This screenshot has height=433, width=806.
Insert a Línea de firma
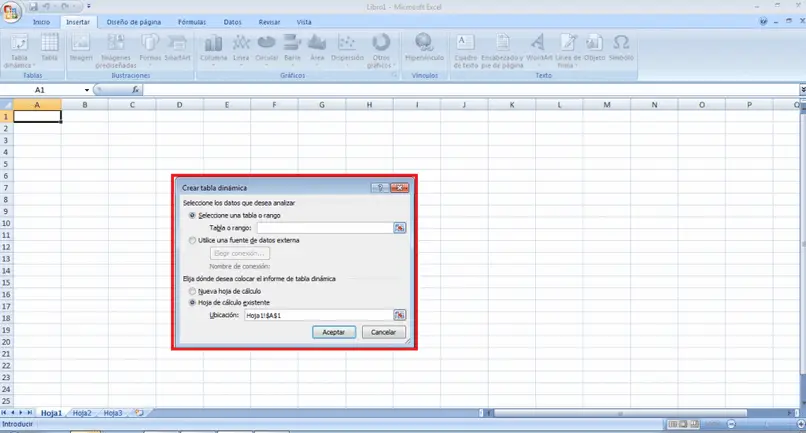(x=567, y=51)
